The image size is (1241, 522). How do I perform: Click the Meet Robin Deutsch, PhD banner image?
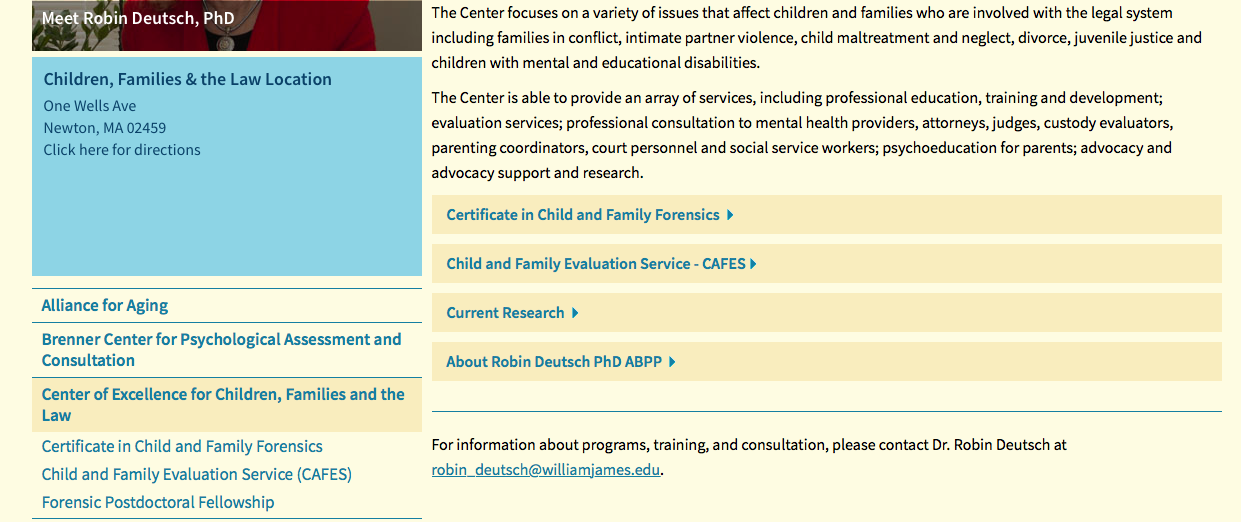(226, 24)
